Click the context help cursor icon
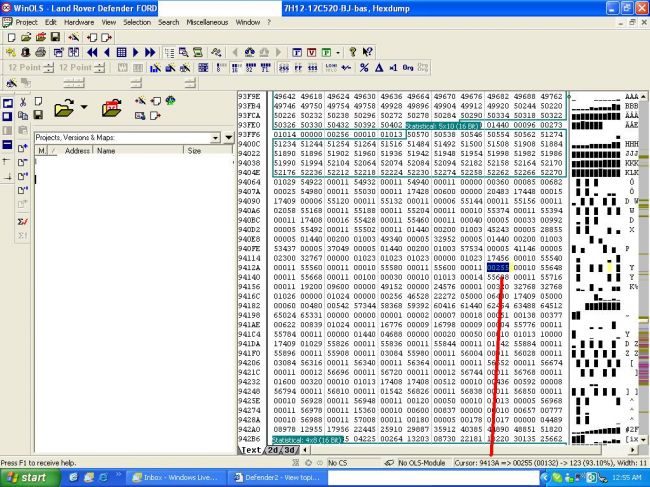 tap(367, 52)
